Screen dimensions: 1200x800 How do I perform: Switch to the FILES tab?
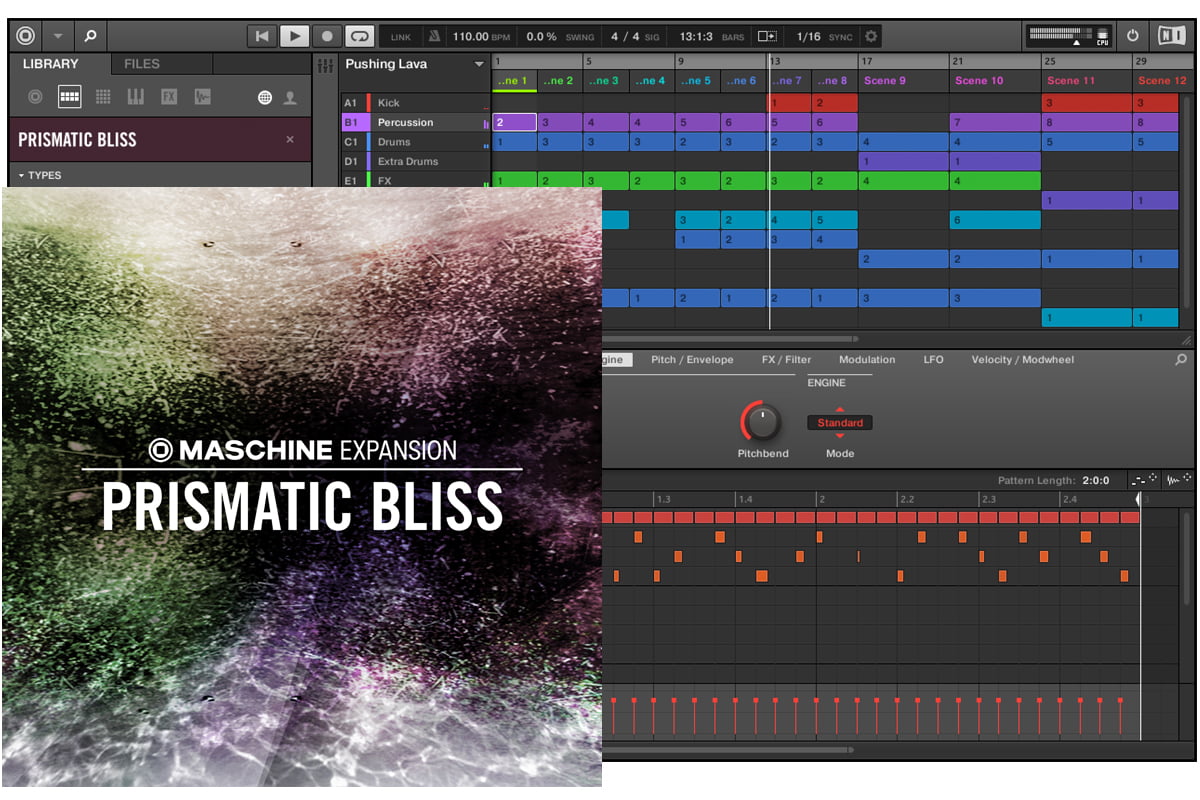pyautogui.click(x=142, y=64)
